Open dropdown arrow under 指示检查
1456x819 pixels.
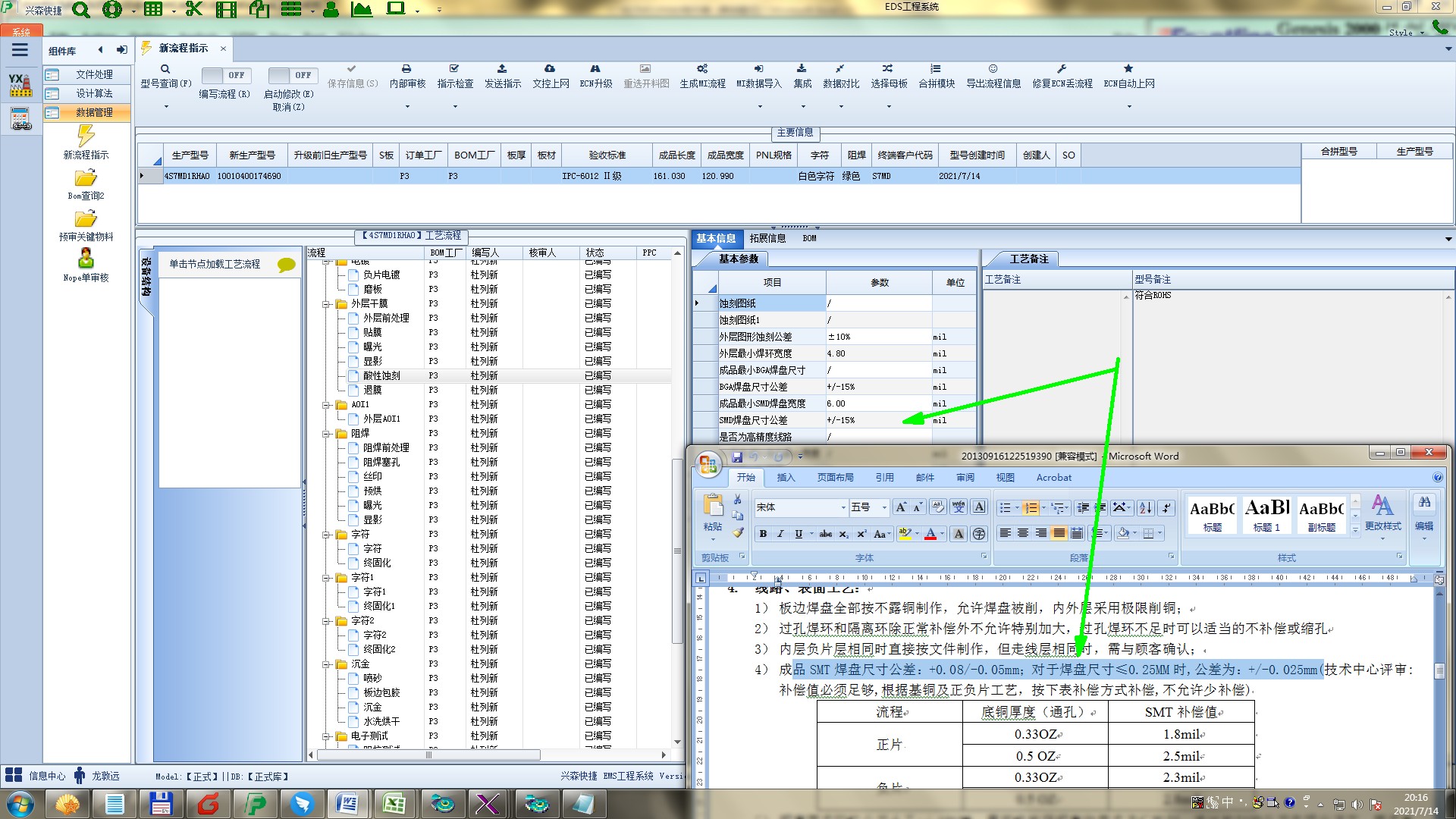pyautogui.click(x=455, y=107)
